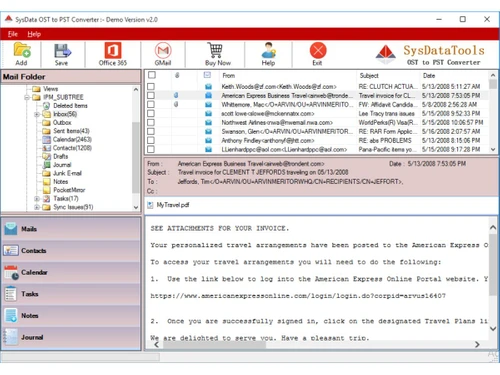Open the File menu
This screenshot has width=500, height=375.
13,34
